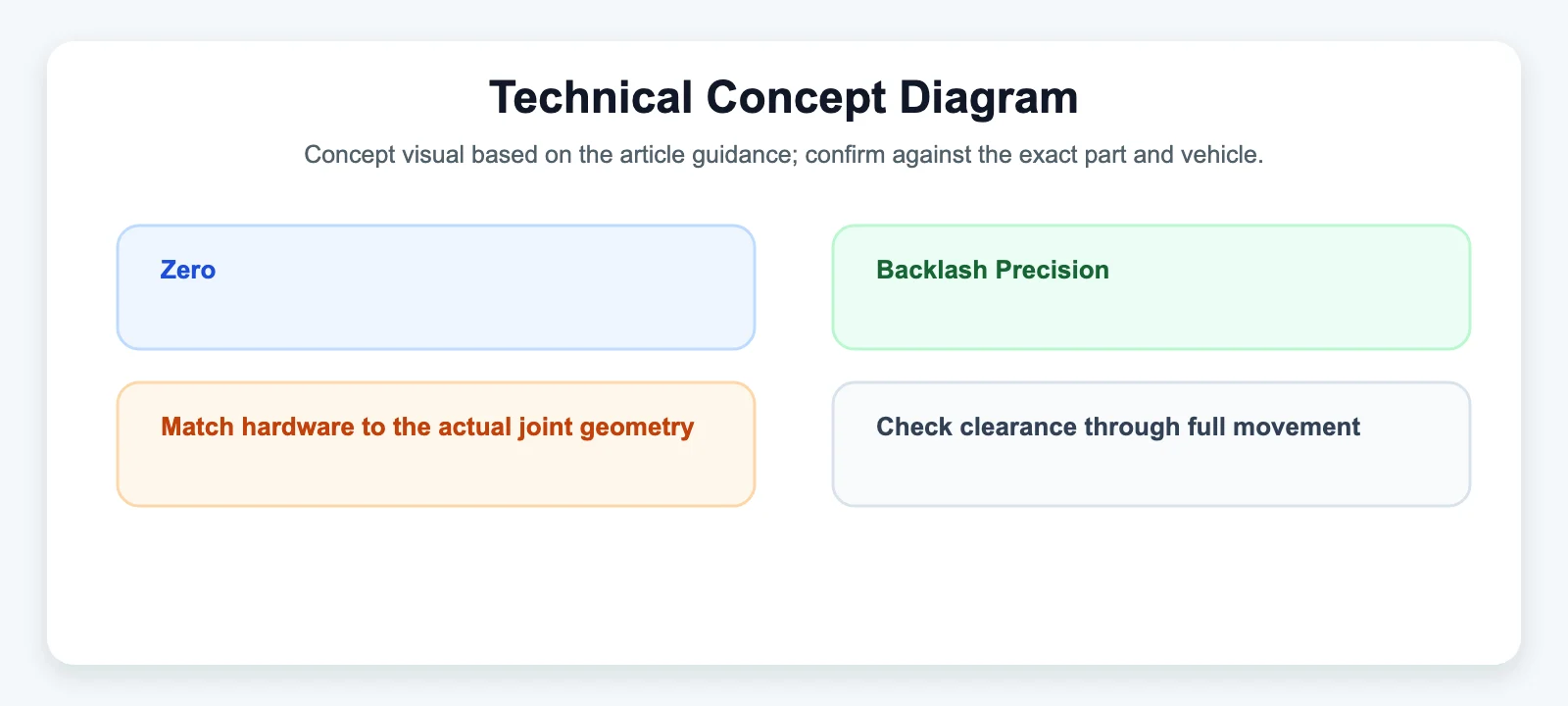Click the Check clearance through full movement text
This screenshot has width=1568, height=706.
[x=1118, y=428]
